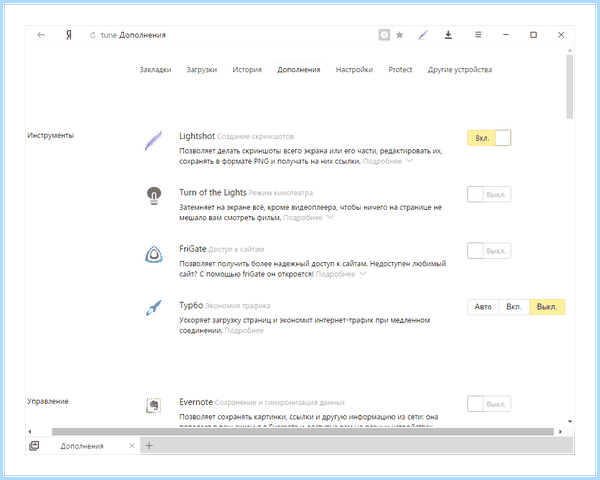The image size is (600, 480).
Task: Click Подробнее link under FriGate
Action: [x=336, y=274]
